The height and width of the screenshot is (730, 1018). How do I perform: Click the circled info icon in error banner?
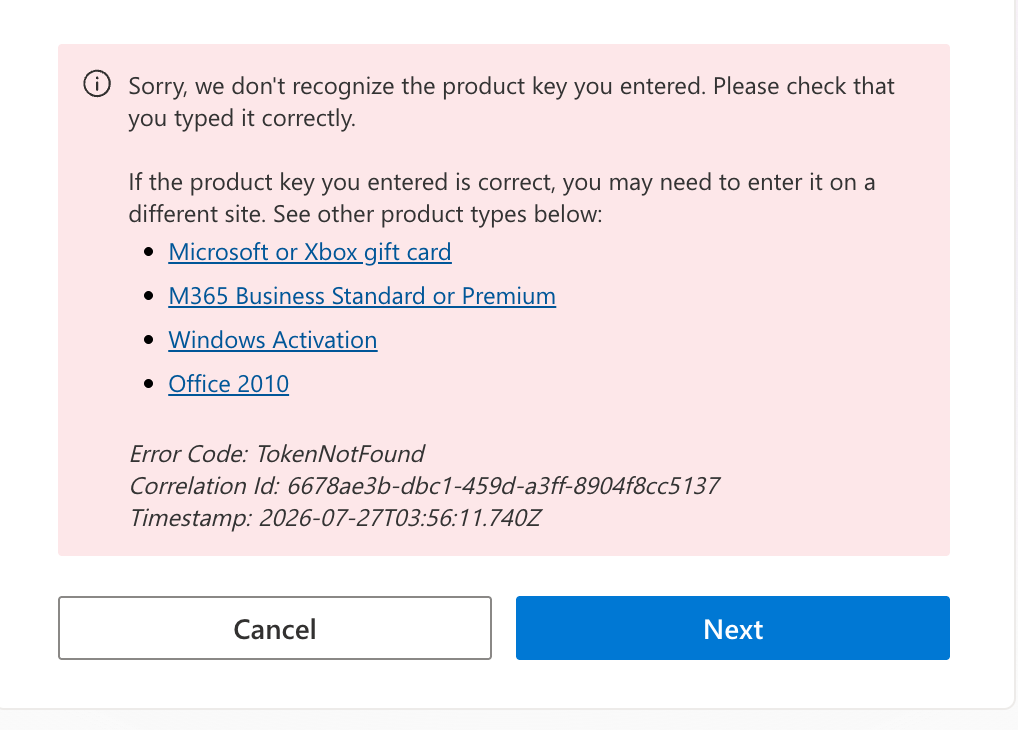point(97,84)
